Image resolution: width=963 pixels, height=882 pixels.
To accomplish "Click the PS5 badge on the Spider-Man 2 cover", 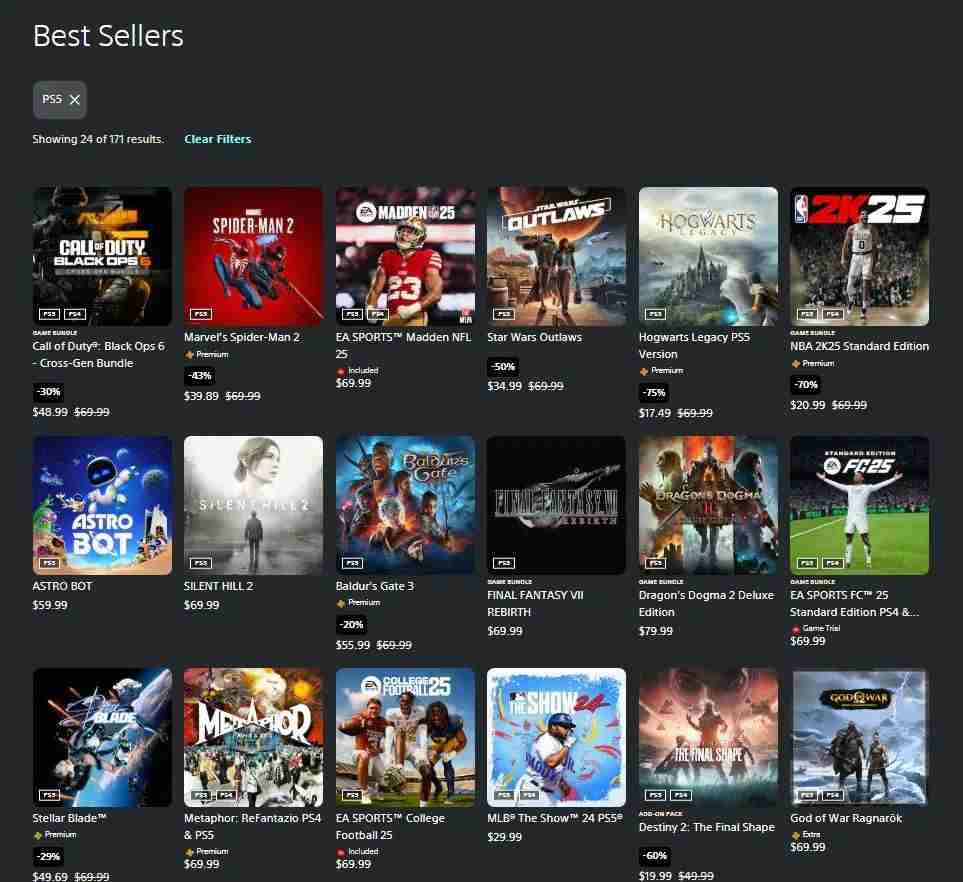I will click(x=201, y=314).
